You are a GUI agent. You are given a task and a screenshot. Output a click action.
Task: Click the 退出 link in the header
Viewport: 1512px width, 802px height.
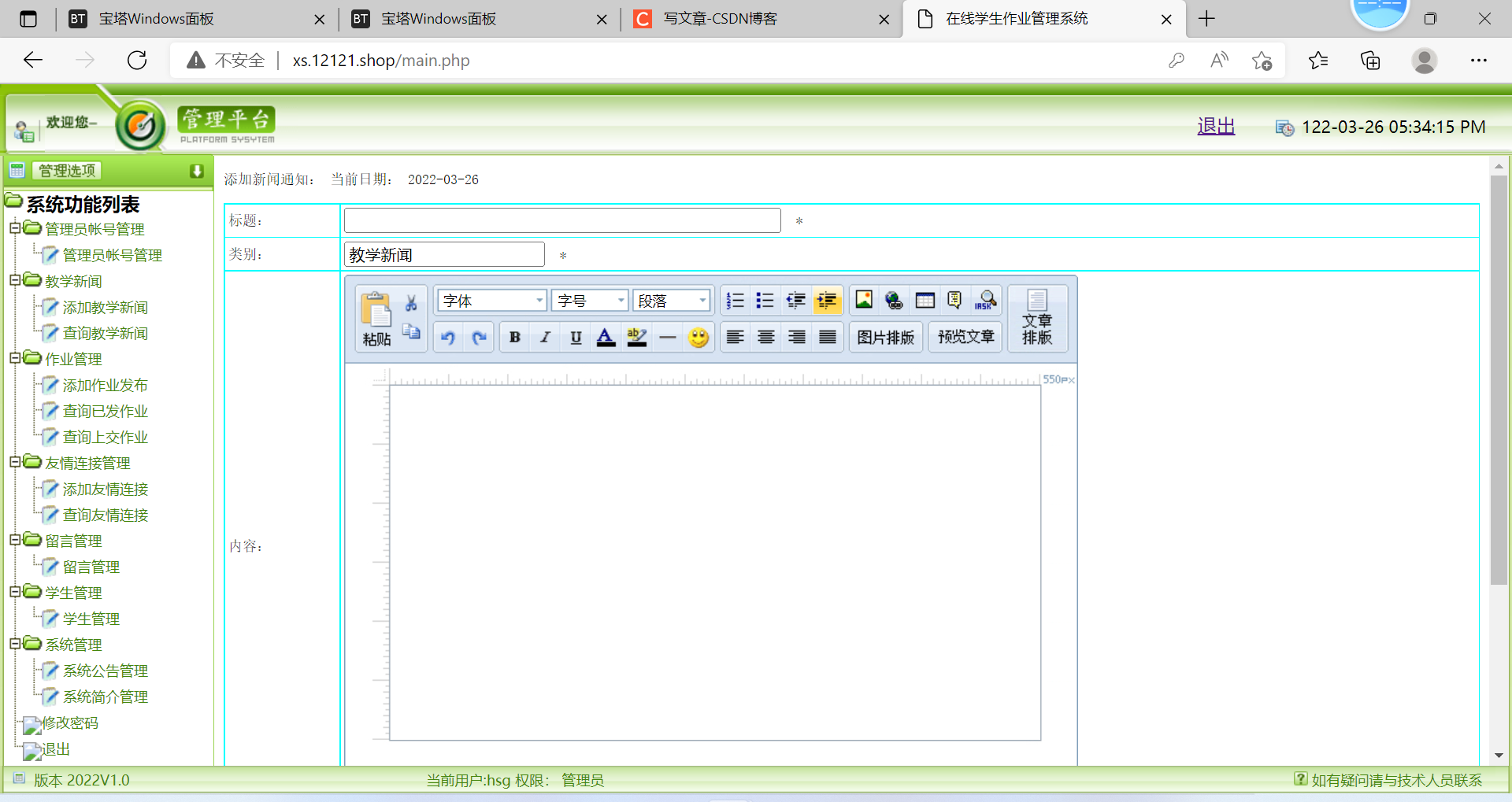[x=1216, y=126]
